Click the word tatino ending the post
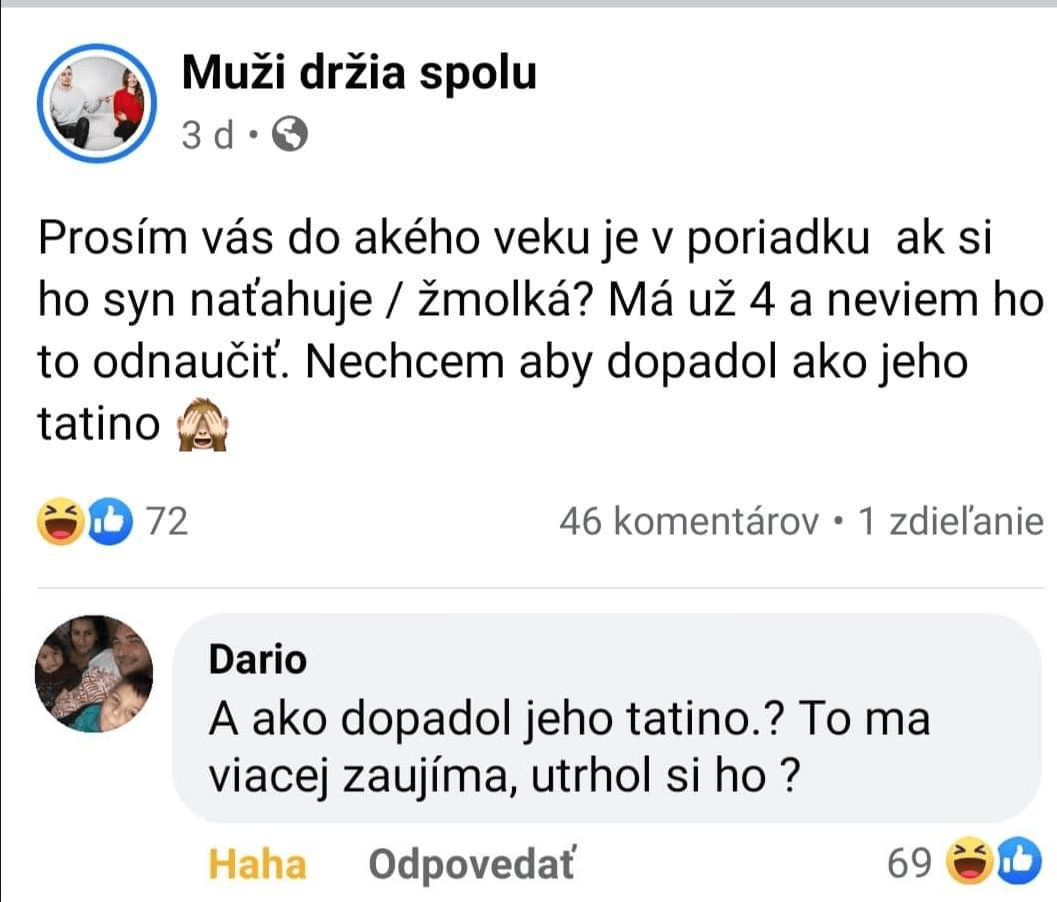This screenshot has height=902, width=1057. click(x=98, y=426)
